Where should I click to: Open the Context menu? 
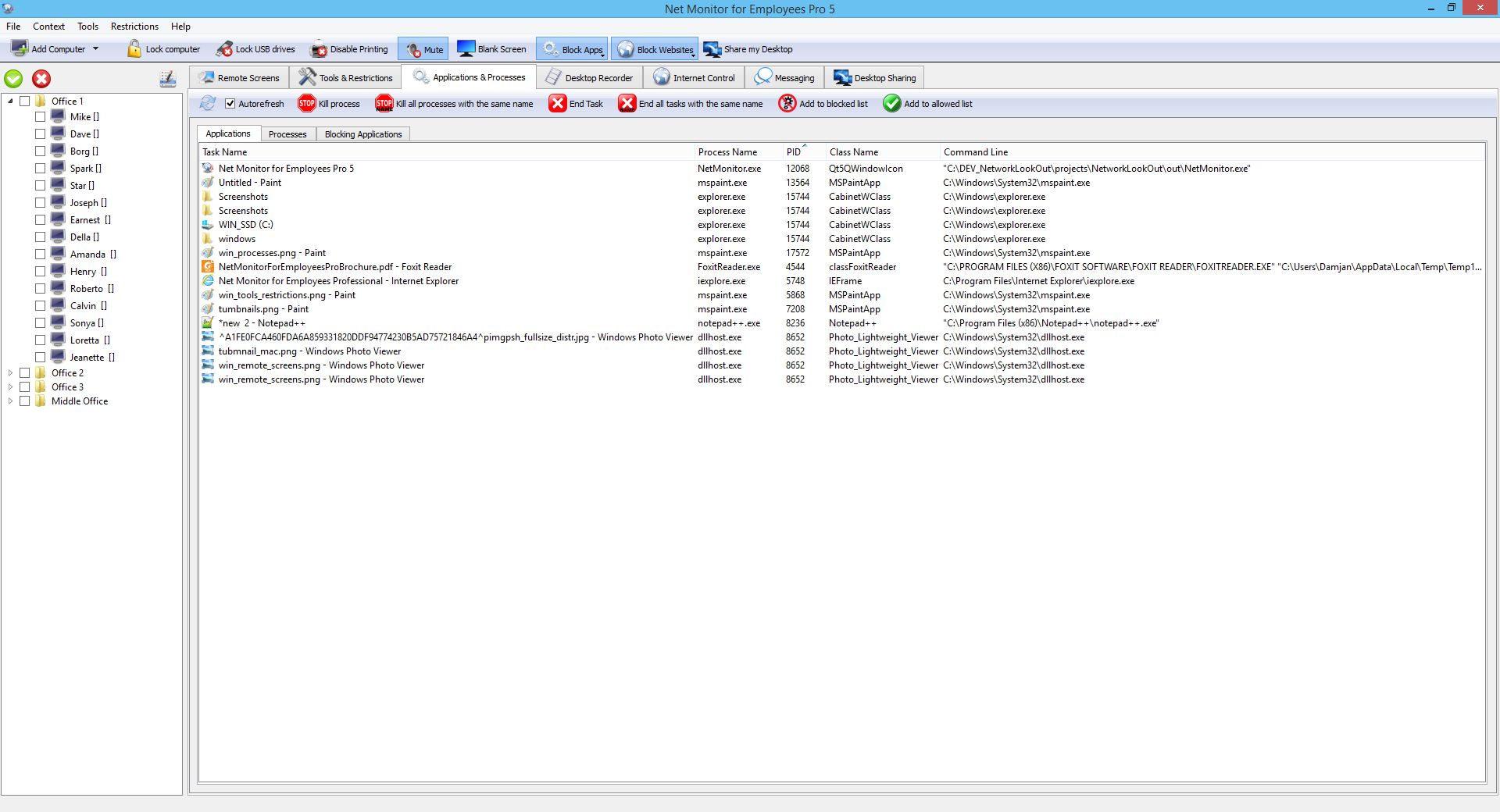pos(48,26)
